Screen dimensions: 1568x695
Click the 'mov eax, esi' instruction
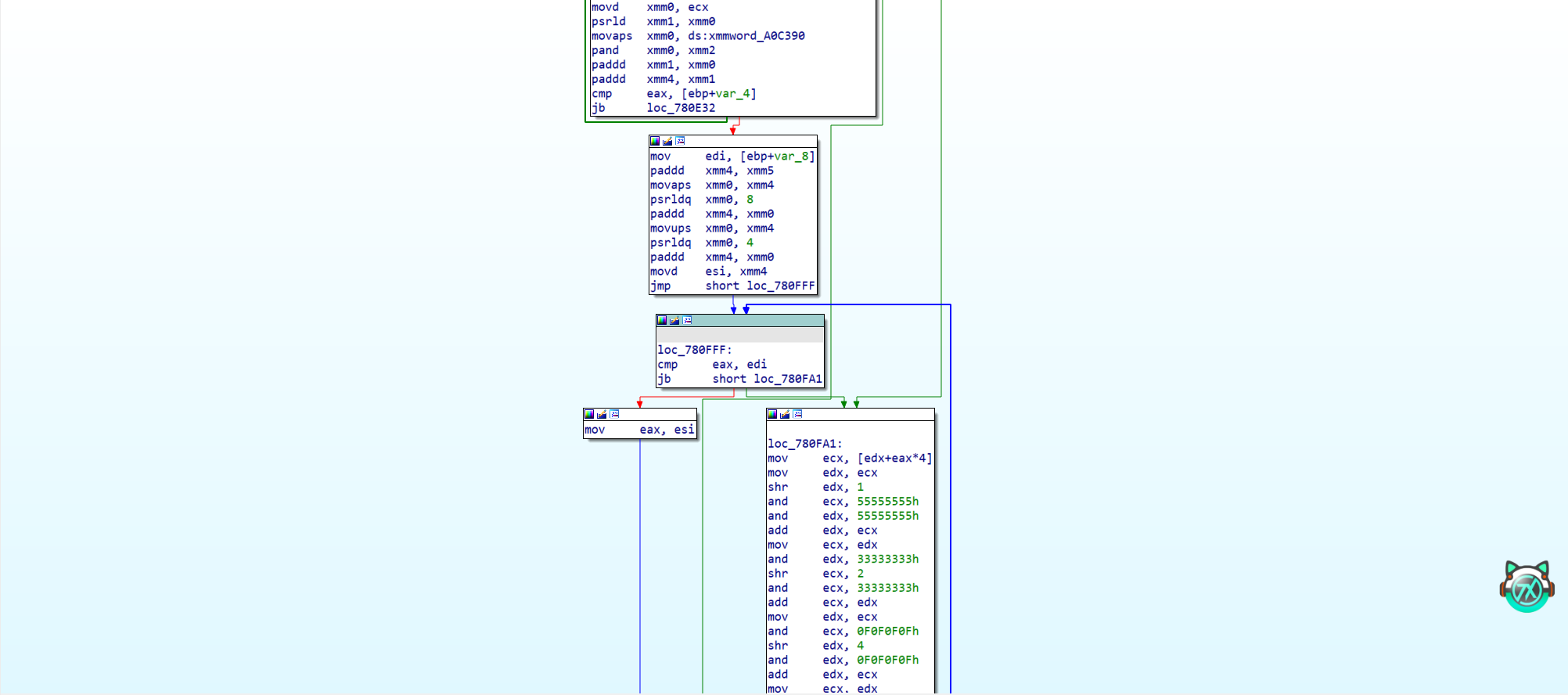point(639,430)
